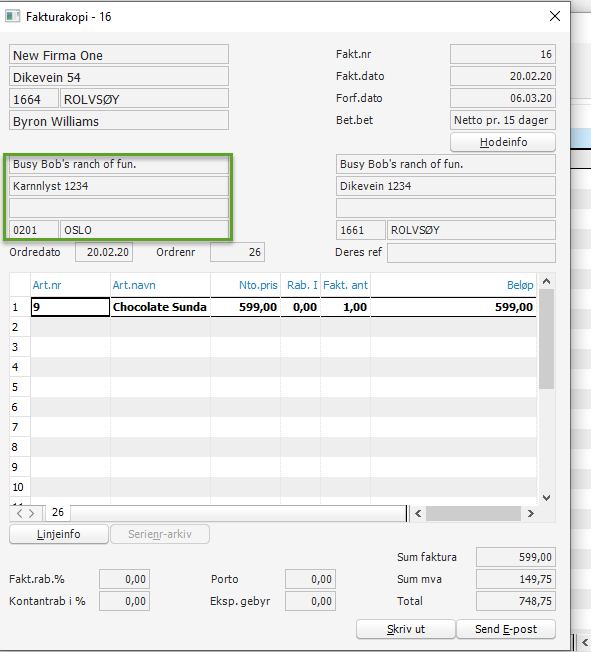This screenshot has width=591, height=652.
Task: Click the postal code field 1661
Action: coord(361,230)
